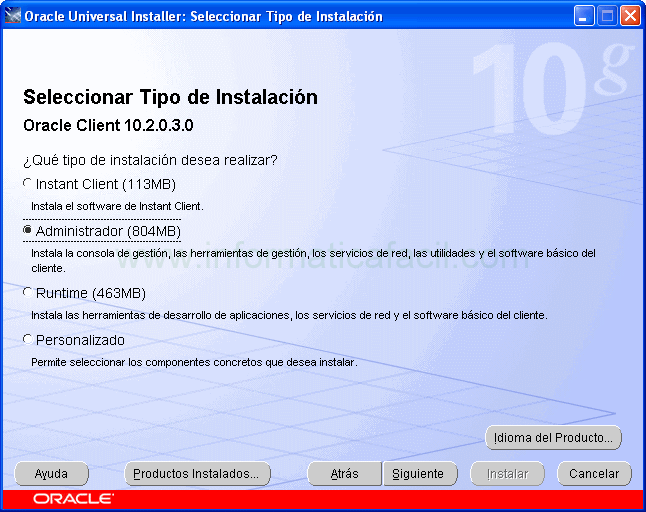
Task: Click the 'Oracle Client 10.2.0.3.0' subtitle text
Action: tap(108, 125)
